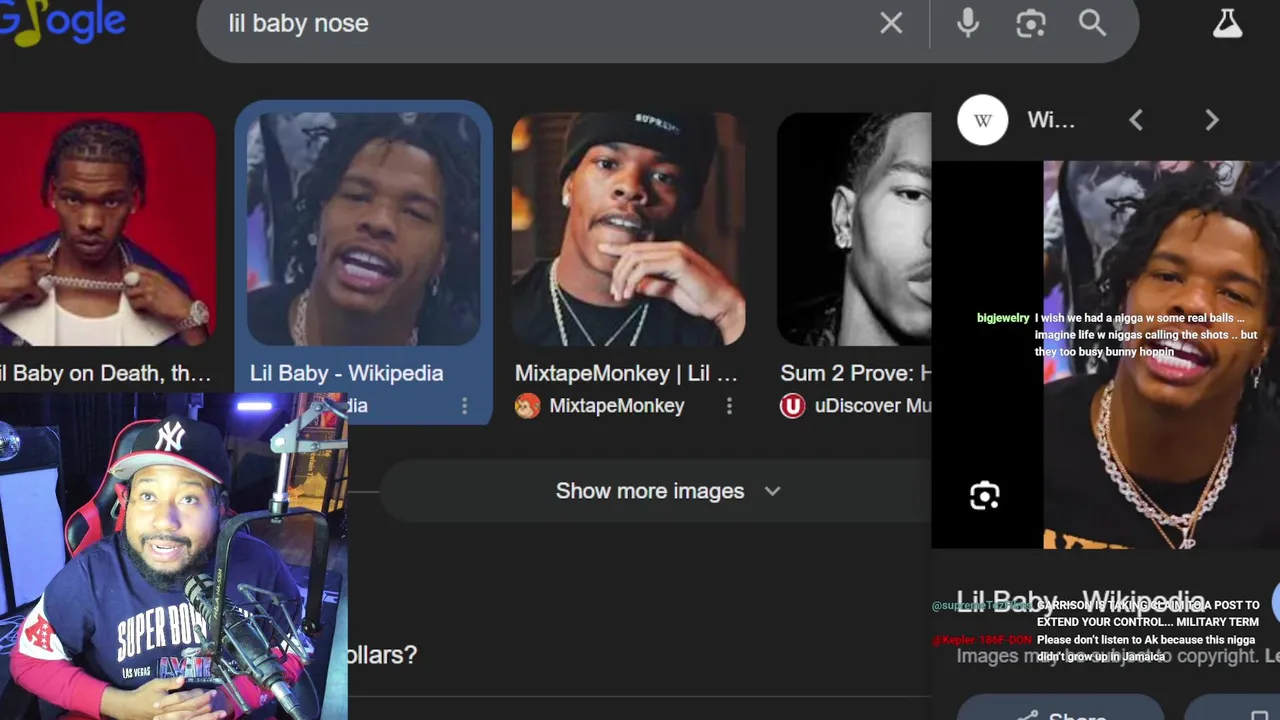
Task: Open the Wikipedia source logo in preview panel
Action: click(x=983, y=120)
